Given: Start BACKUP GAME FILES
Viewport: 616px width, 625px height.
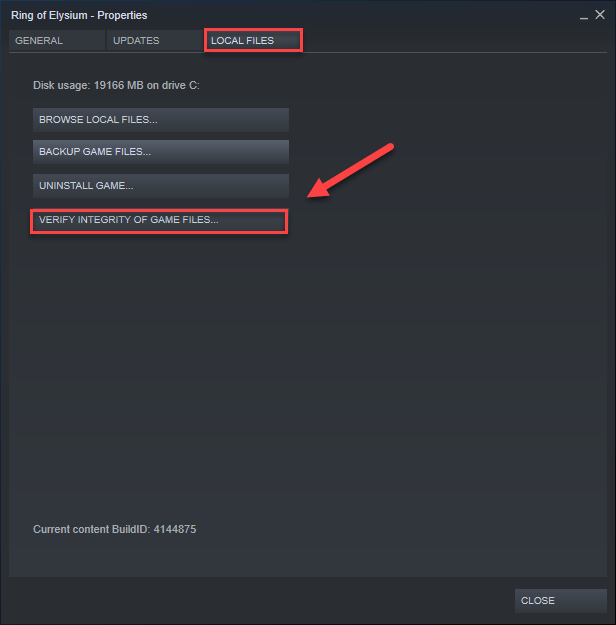Looking at the screenshot, I should [x=161, y=151].
